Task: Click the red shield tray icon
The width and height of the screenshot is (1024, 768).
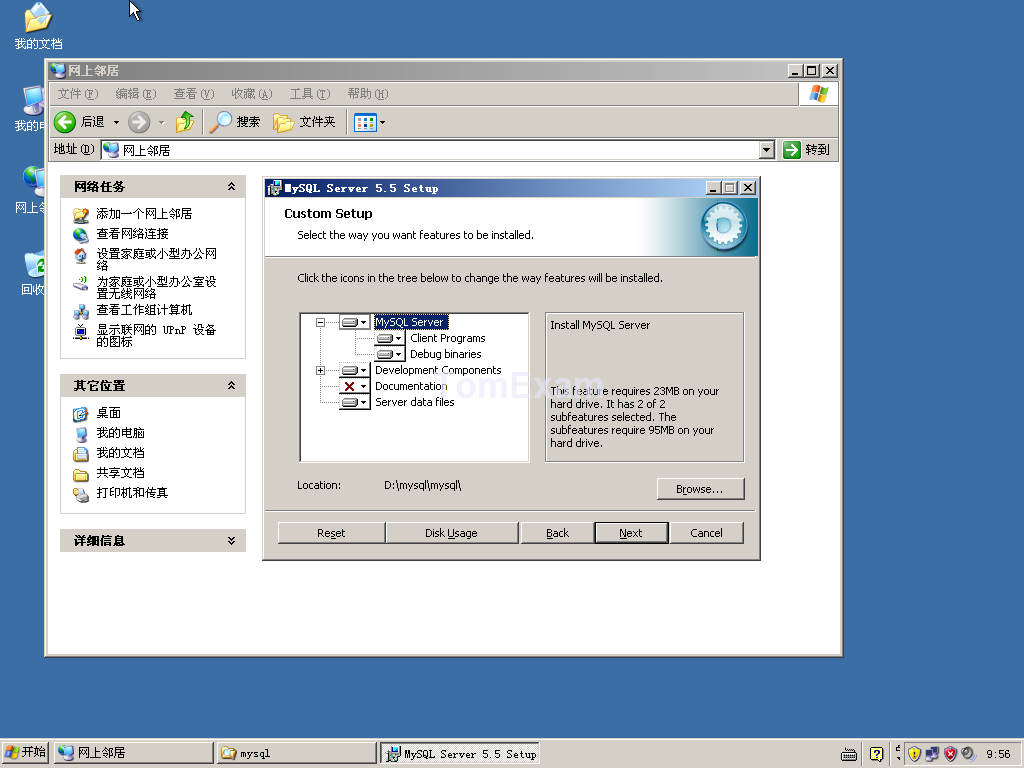Action: (x=950, y=754)
